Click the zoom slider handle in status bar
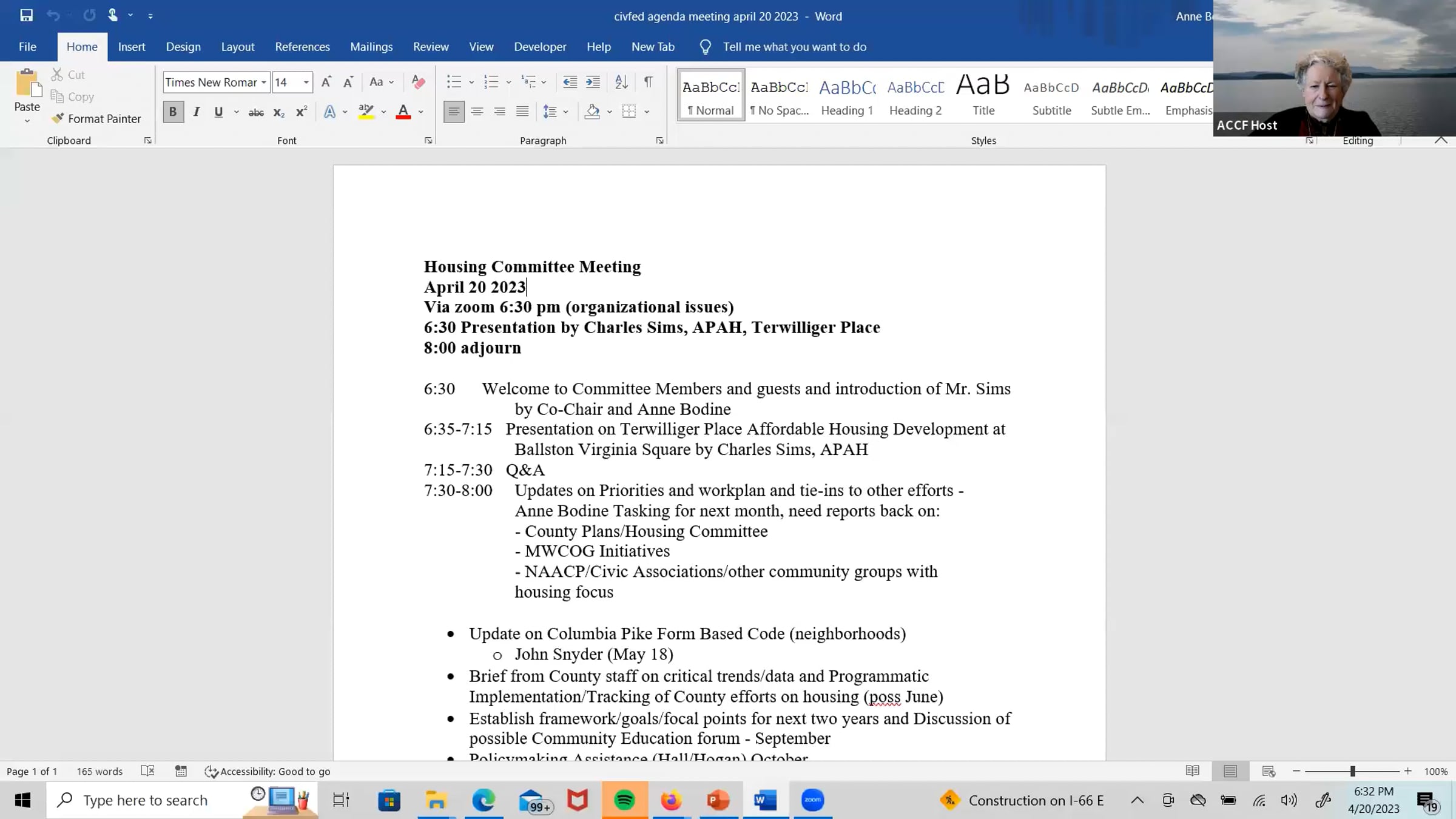Viewport: 1456px width, 819px height. pyautogui.click(x=1352, y=771)
